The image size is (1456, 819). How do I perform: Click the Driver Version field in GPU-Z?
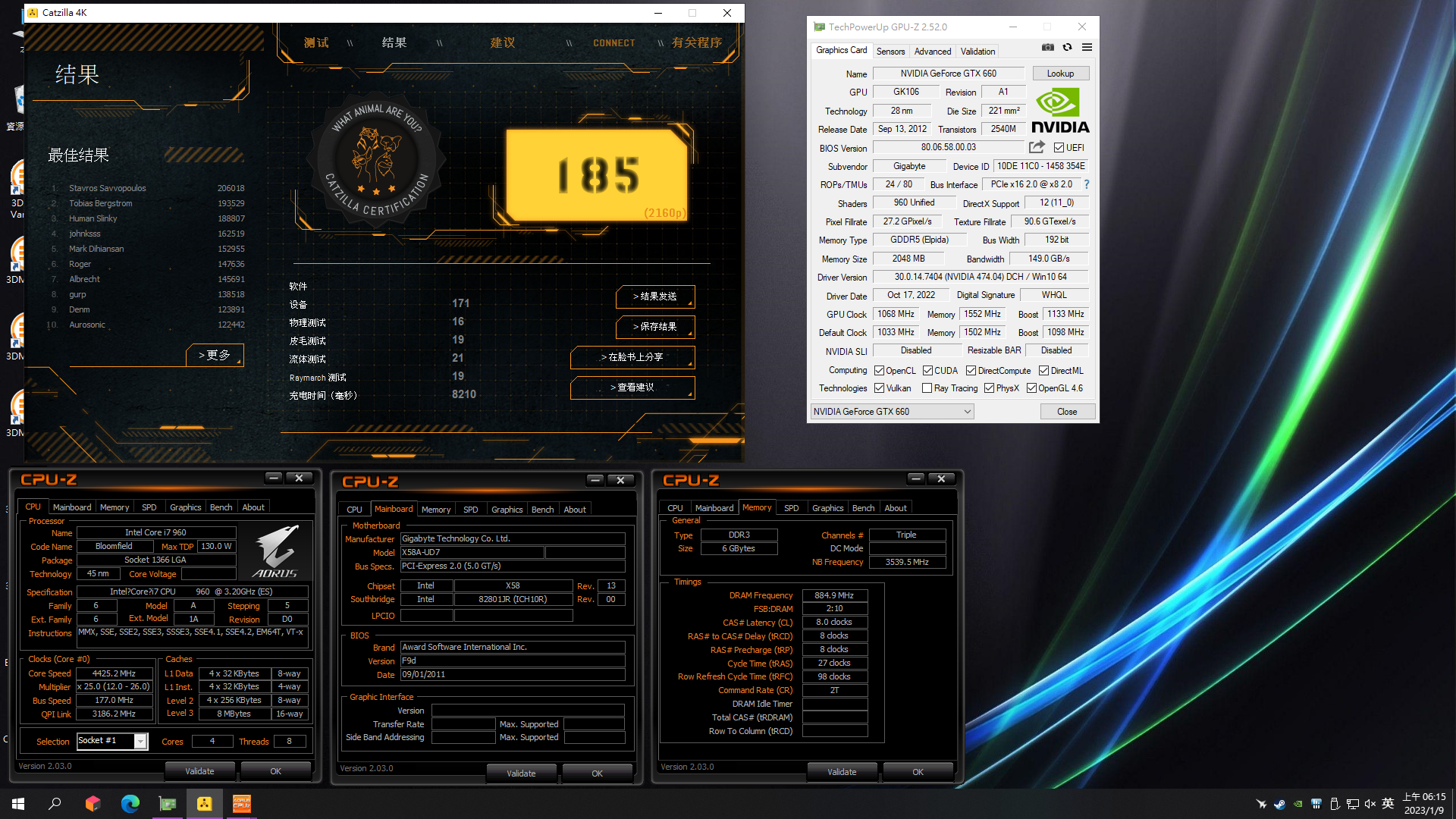[x=981, y=278]
